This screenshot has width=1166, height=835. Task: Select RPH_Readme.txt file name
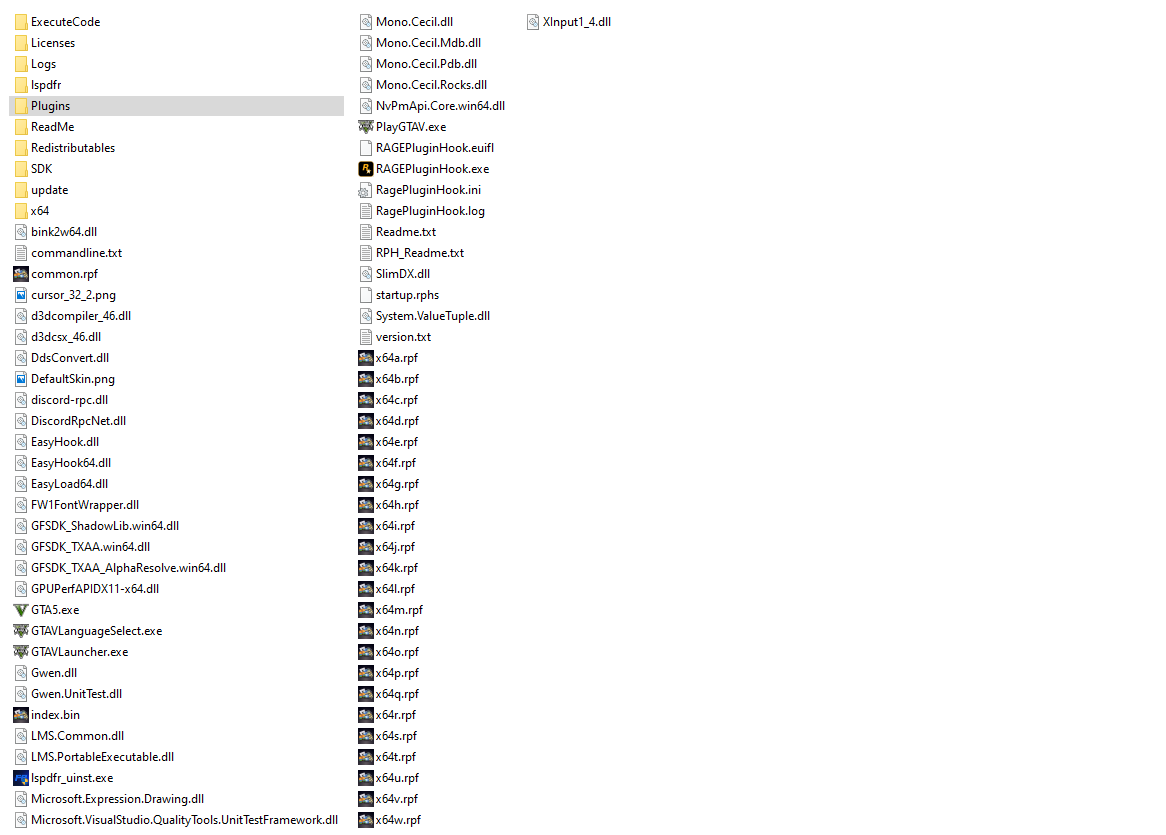tap(420, 253)
